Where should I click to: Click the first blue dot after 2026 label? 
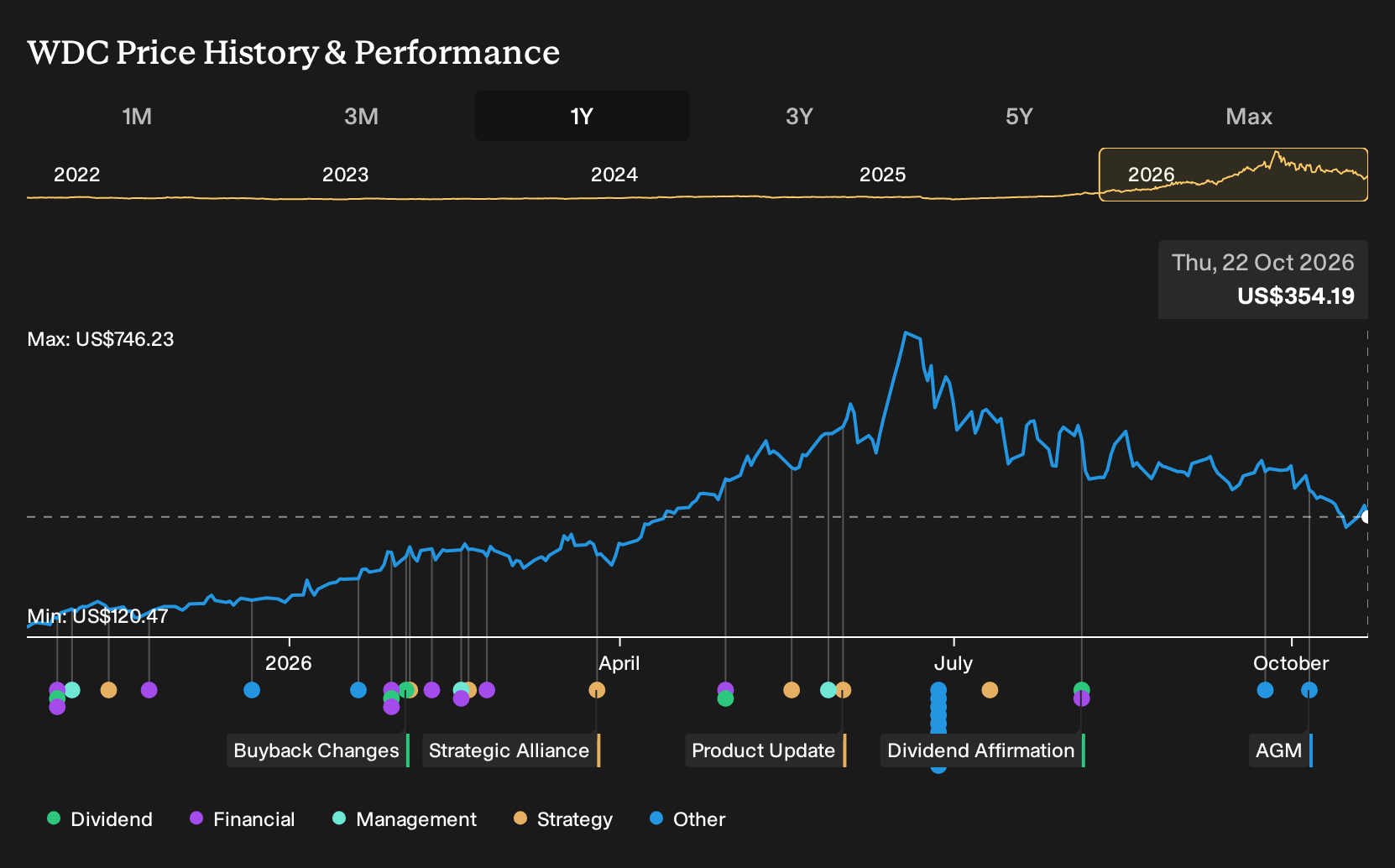pyautogui.click(x=358, y=690)
